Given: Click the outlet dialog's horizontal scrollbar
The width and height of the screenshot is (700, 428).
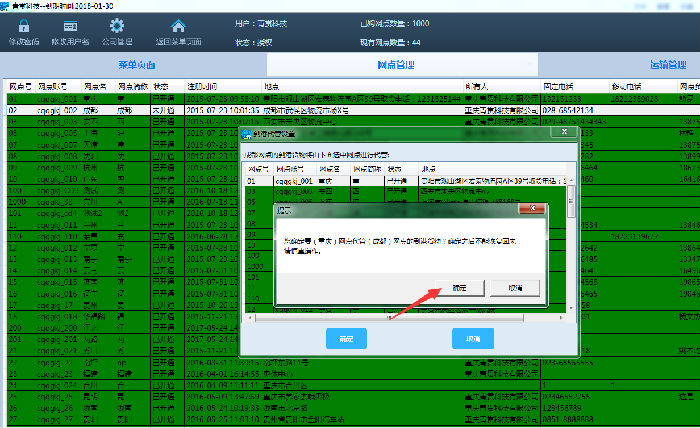Looking at the screenshot, I should point(400,319).
